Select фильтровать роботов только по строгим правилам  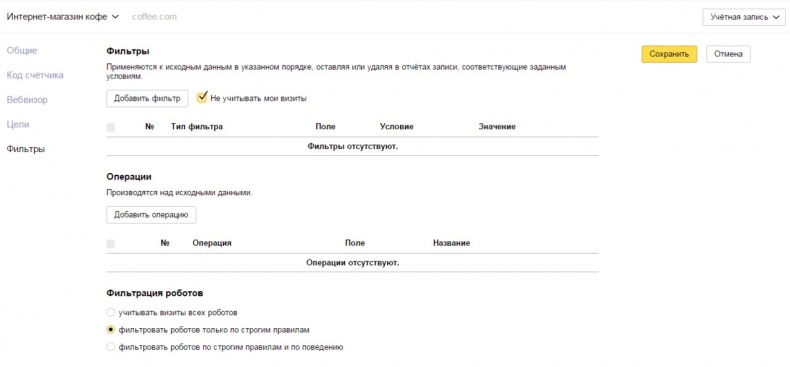111,330
